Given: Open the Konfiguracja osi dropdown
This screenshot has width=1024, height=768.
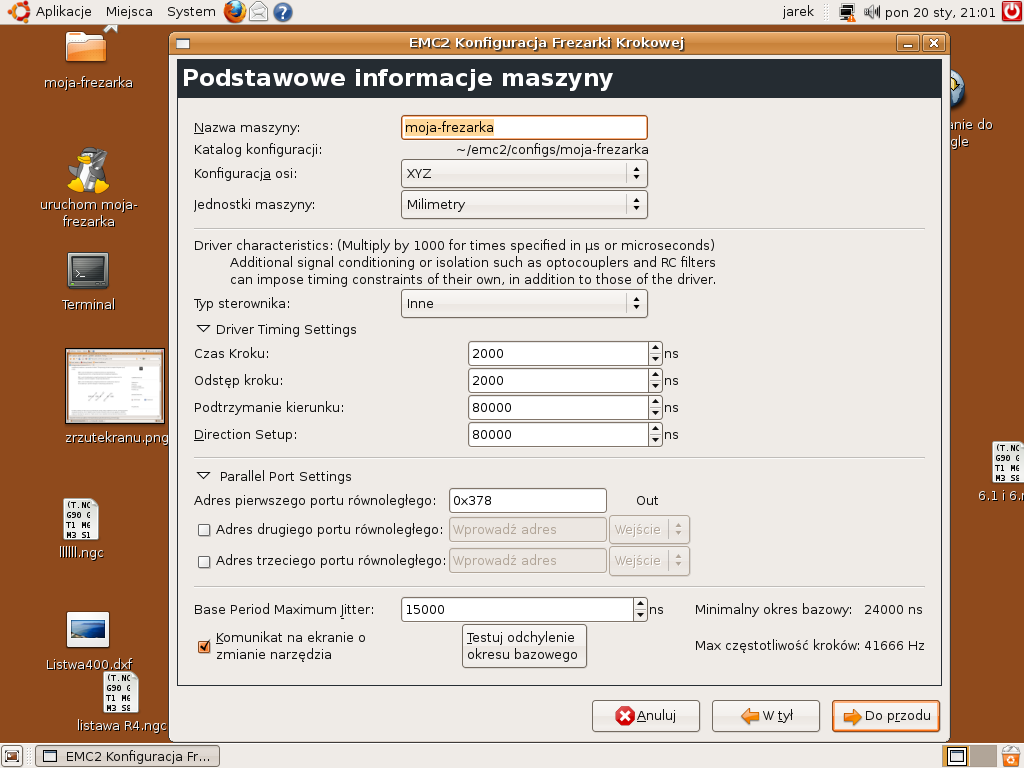Looking at the screenshot, I should tap(524, 174).
